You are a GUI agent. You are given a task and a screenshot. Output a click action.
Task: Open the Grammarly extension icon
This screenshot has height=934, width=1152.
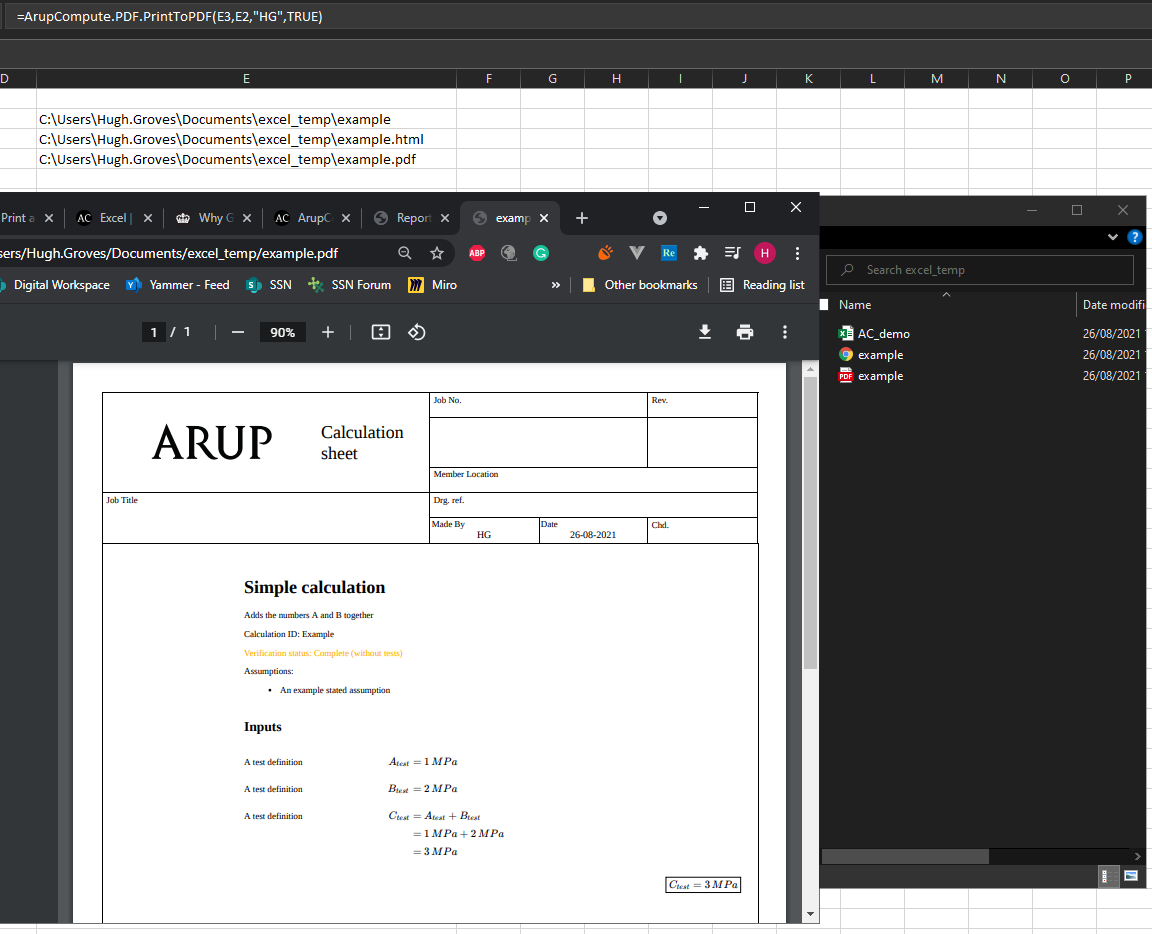pos(541,254)
